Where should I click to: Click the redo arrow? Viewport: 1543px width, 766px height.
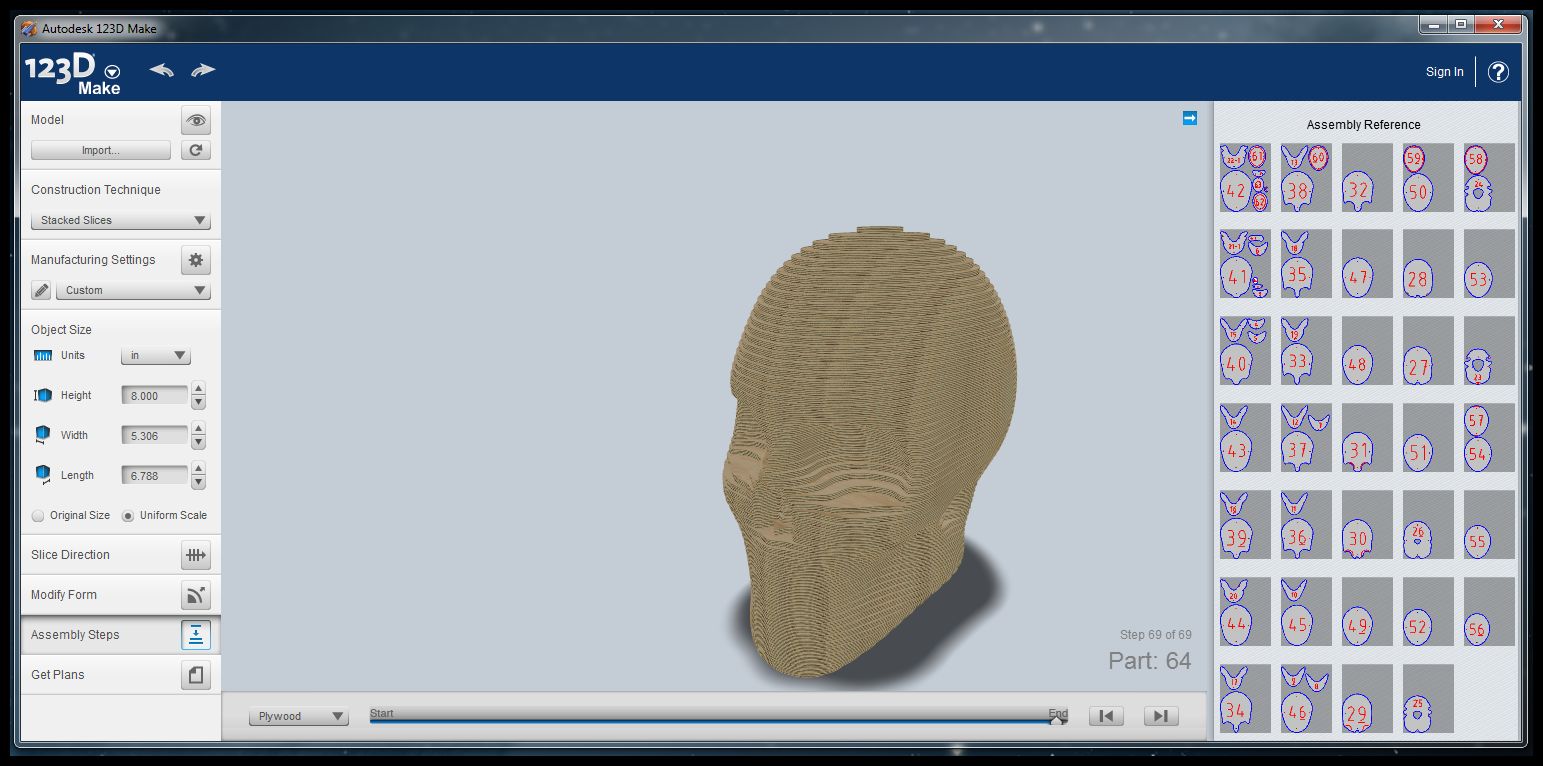(x=203, y=70)
